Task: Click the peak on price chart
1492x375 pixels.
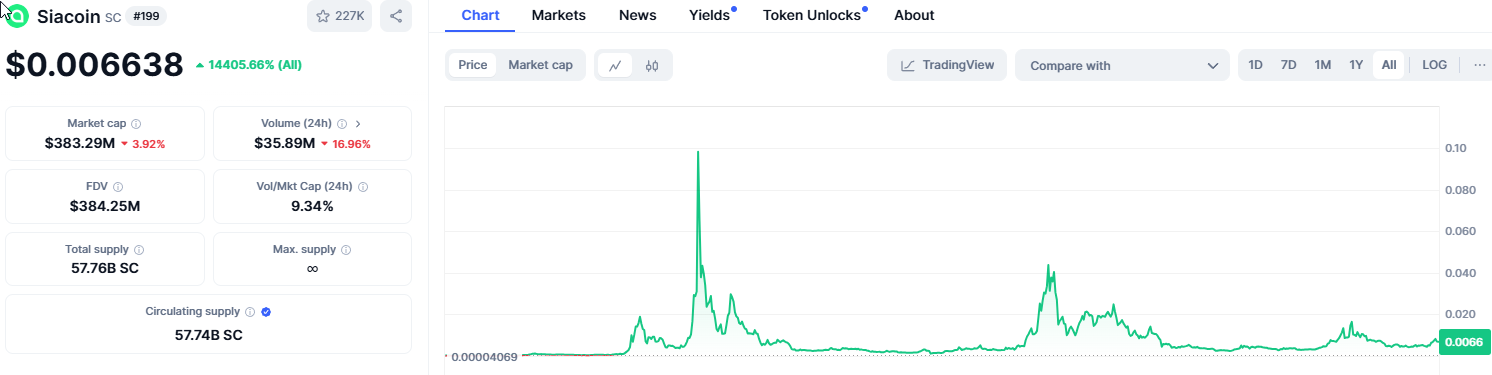Action: pos(697,152)
